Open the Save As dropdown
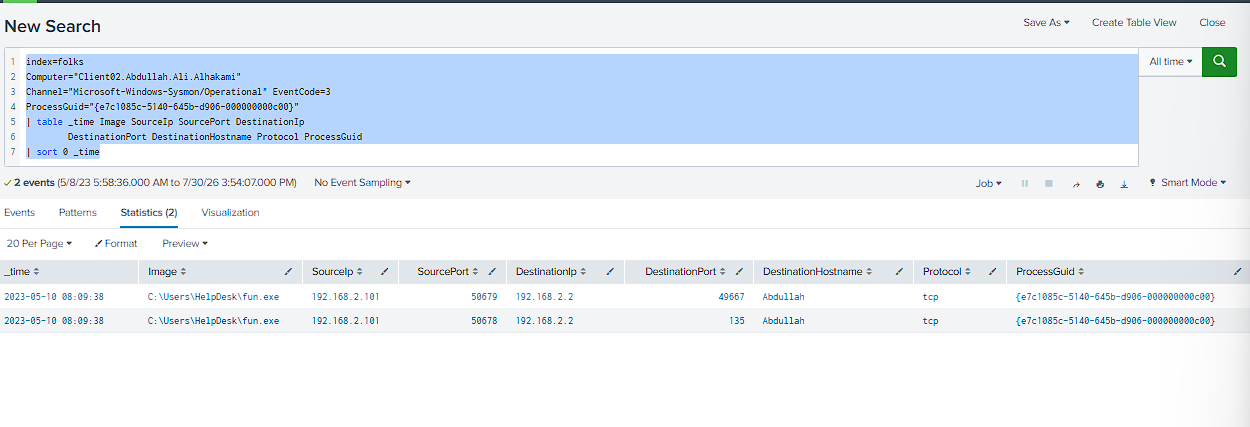Viewport: 1250px width, 427px height. click(1046, 22)
